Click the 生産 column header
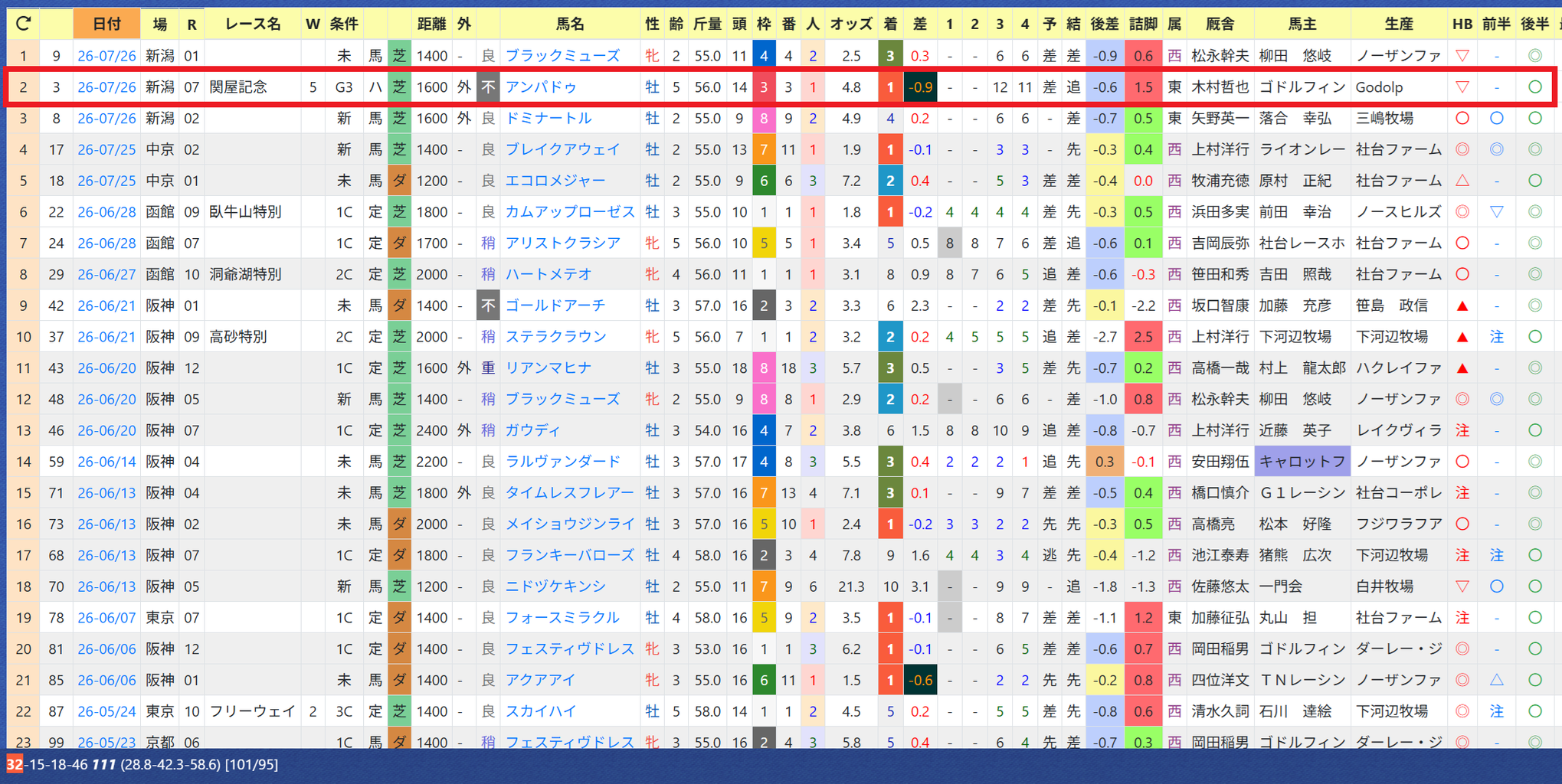The height and width of the screenshot is (784, 1562). (x=1399, y=24)
